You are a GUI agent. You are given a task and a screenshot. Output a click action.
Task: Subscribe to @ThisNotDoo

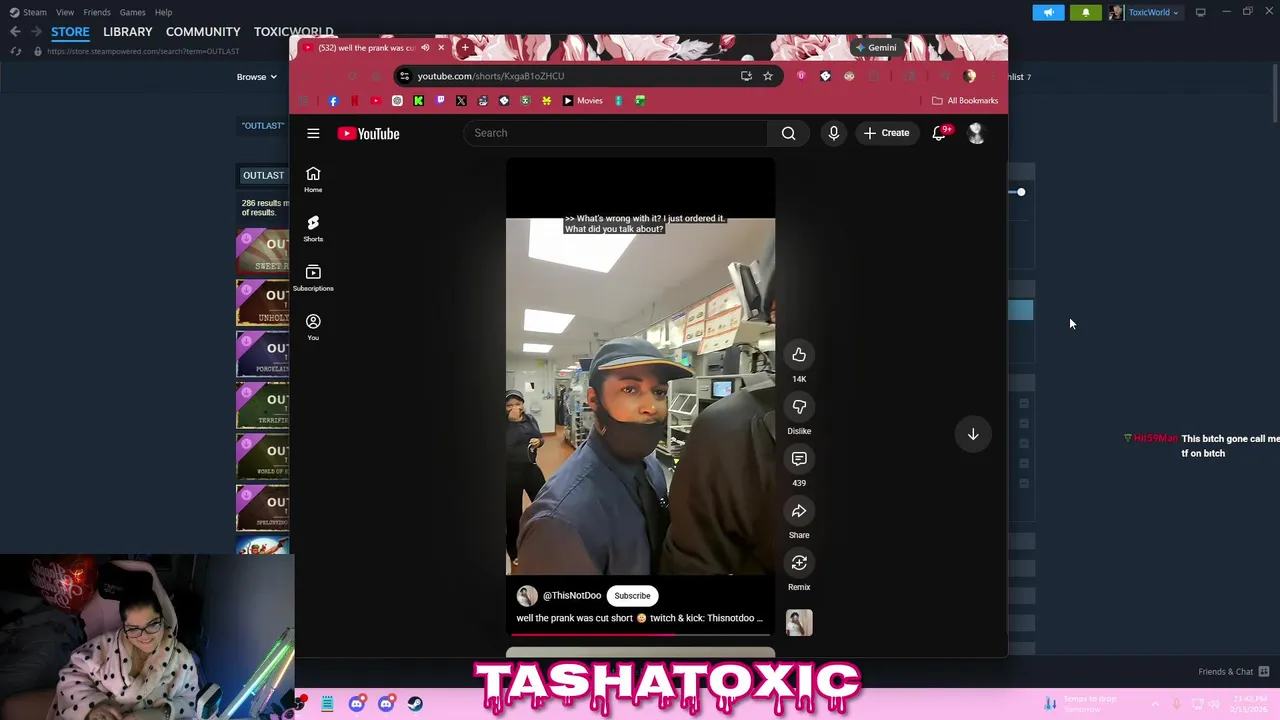[632, 596]
